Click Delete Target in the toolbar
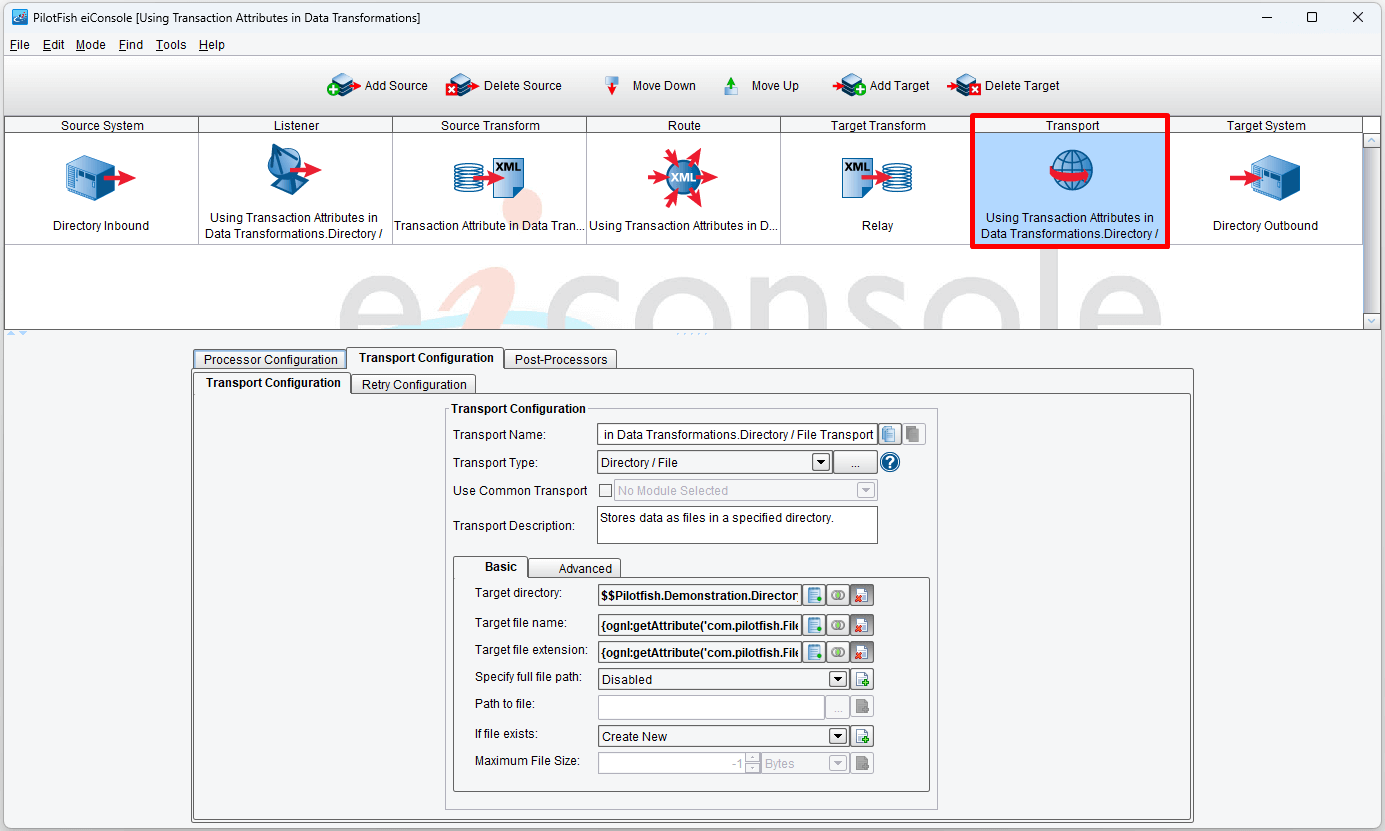 1004,86
